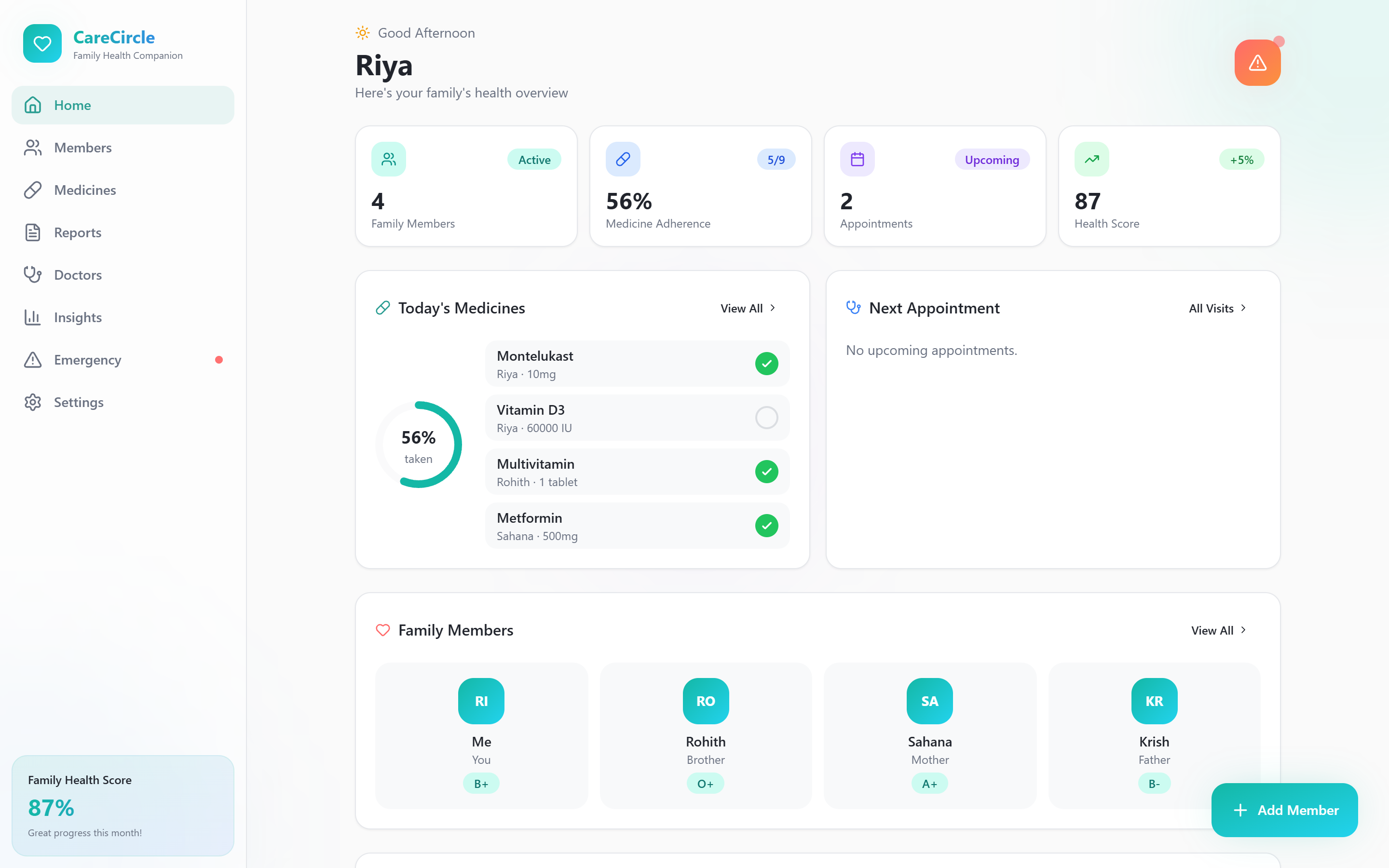Click the CareCircle heart logo

(x=42, y=43)
